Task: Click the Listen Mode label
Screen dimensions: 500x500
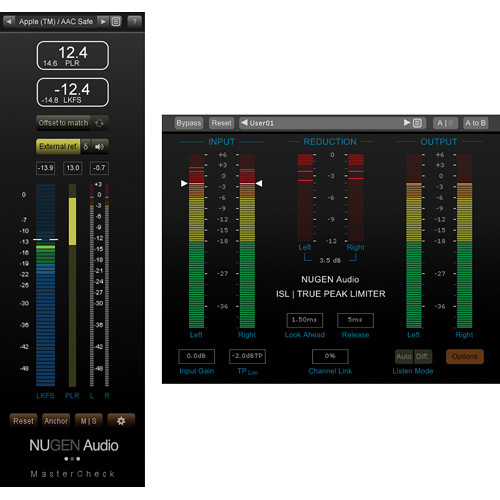Action: click(413, 371)
